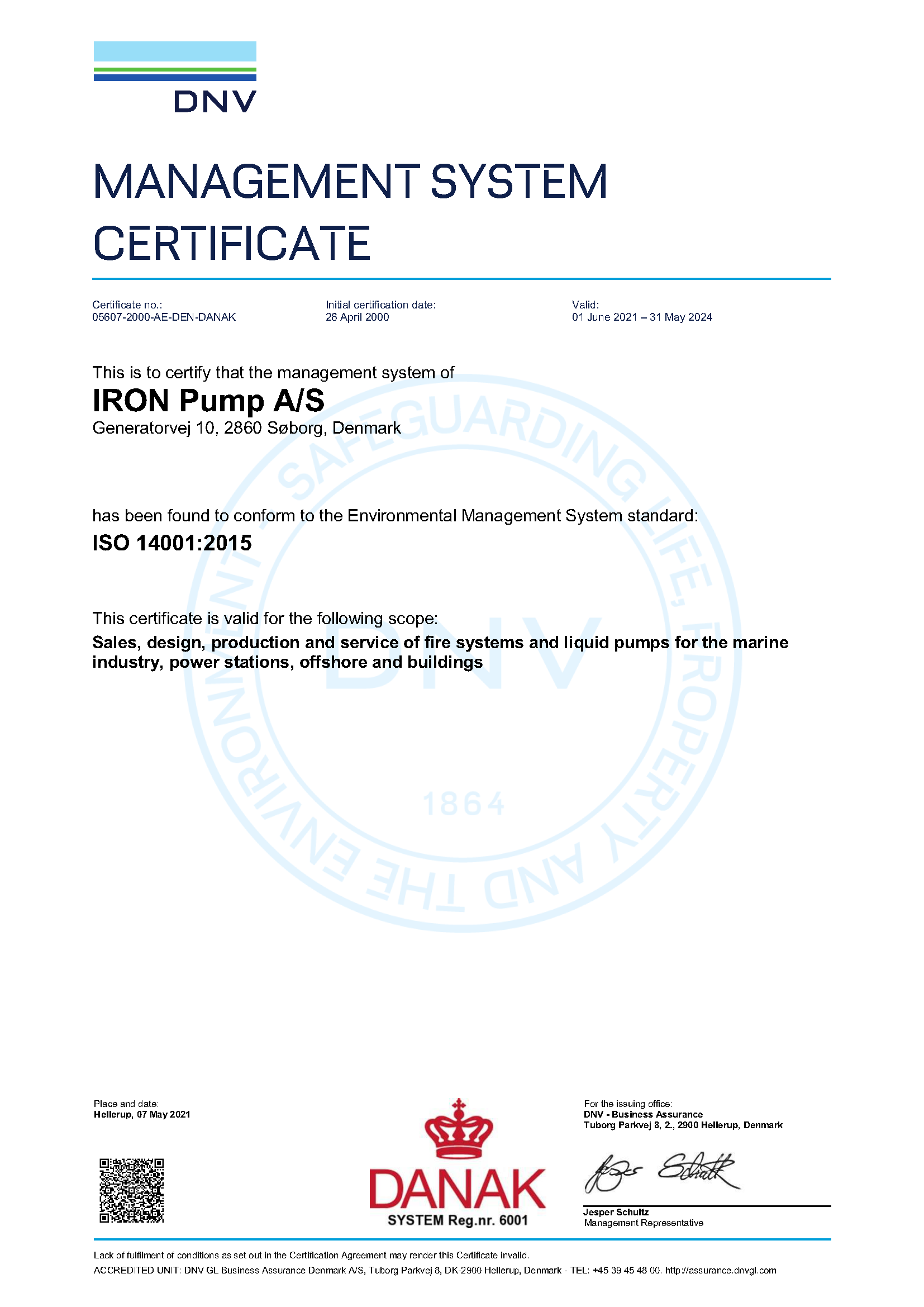Click the certificate number 05607-2000-AE-DEN-DANAK
The width and height of the screenshot is (924, 1307).
[164, 317]
